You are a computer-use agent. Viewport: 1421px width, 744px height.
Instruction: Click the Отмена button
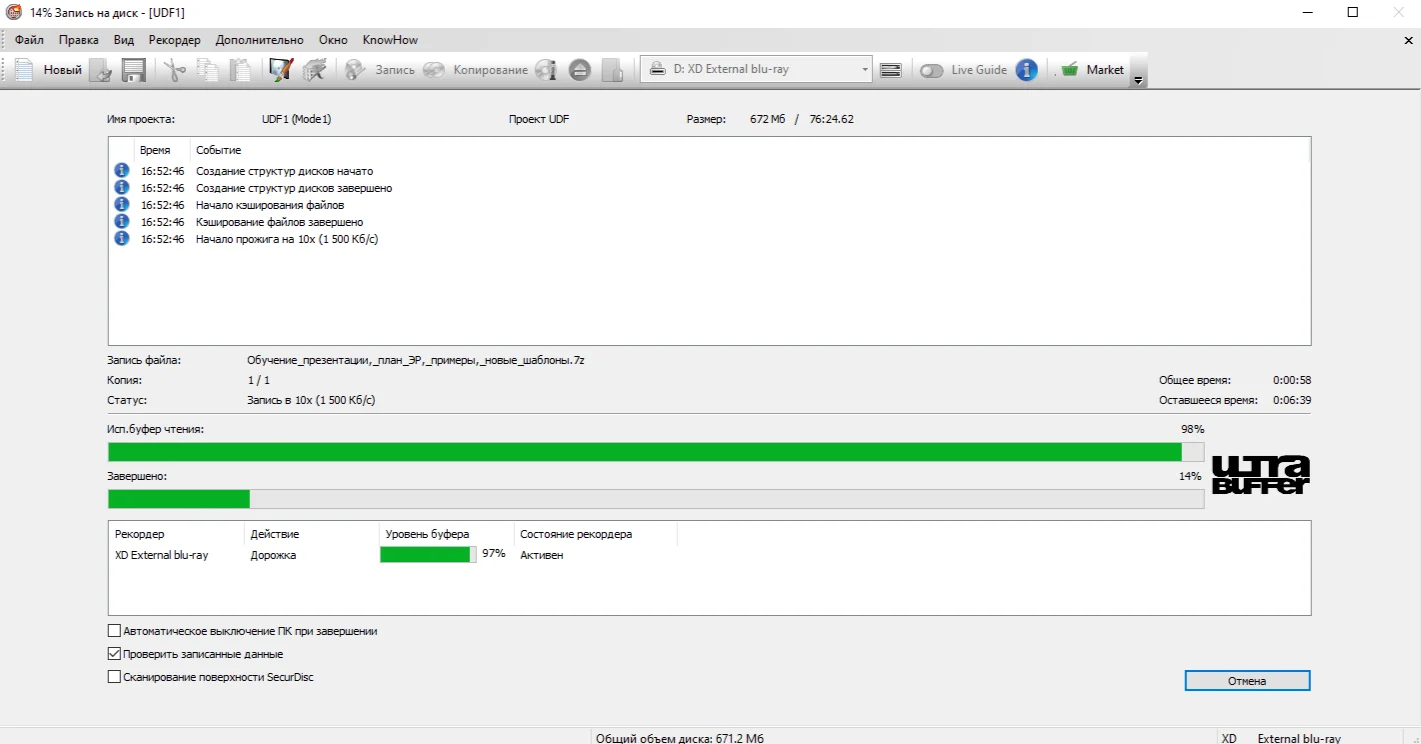click(1248, 681)
